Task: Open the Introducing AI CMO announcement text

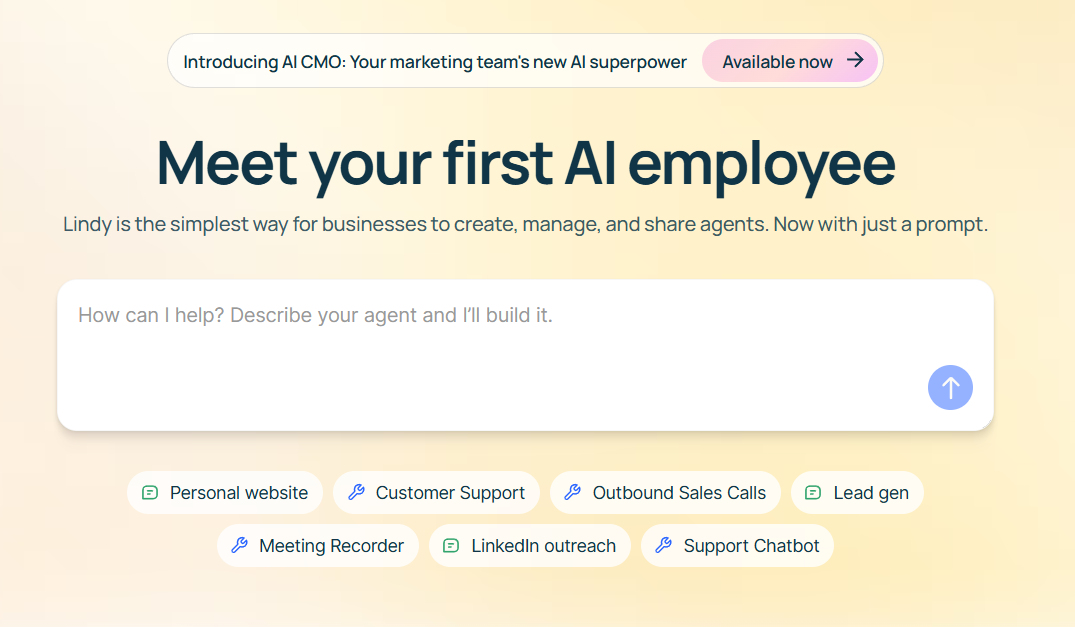Action: [435, 62]
